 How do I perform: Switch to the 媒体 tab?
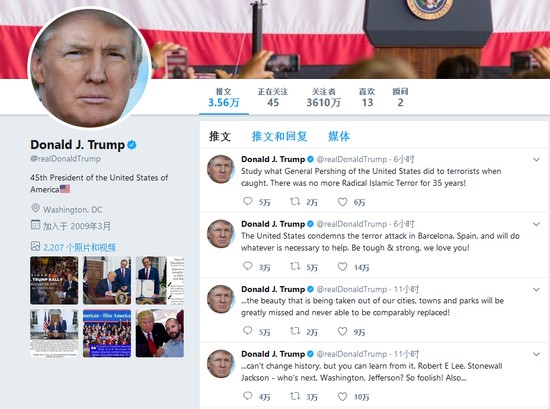(339, 136)
